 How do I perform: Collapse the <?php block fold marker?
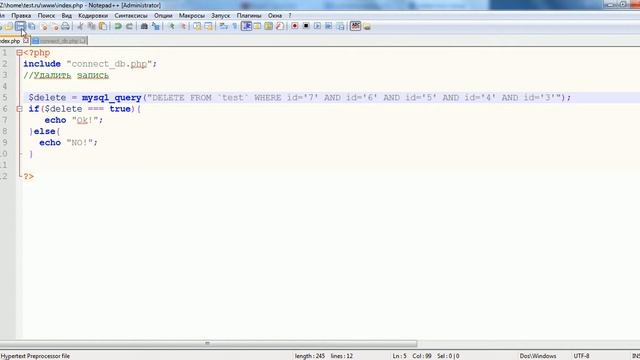pyautogui.click(x=19, y=53)
